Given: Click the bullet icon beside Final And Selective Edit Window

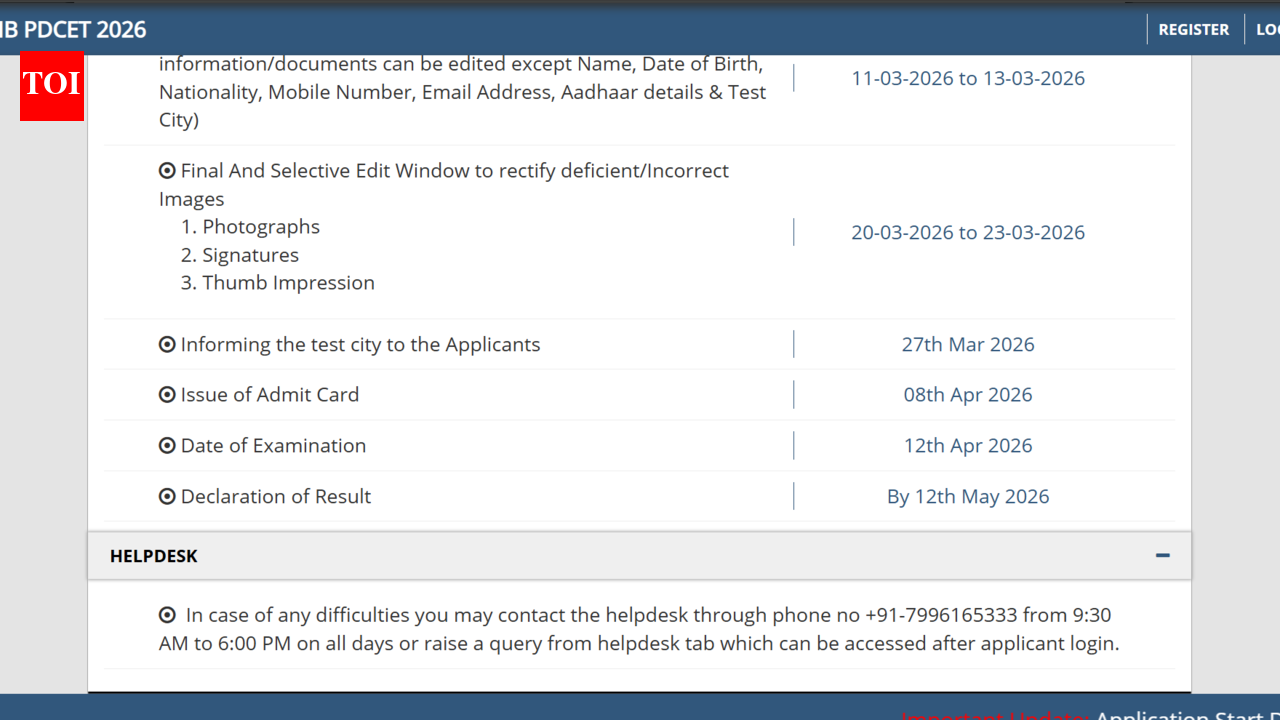Looking at the screenshot, I should (x=166, y=170).
